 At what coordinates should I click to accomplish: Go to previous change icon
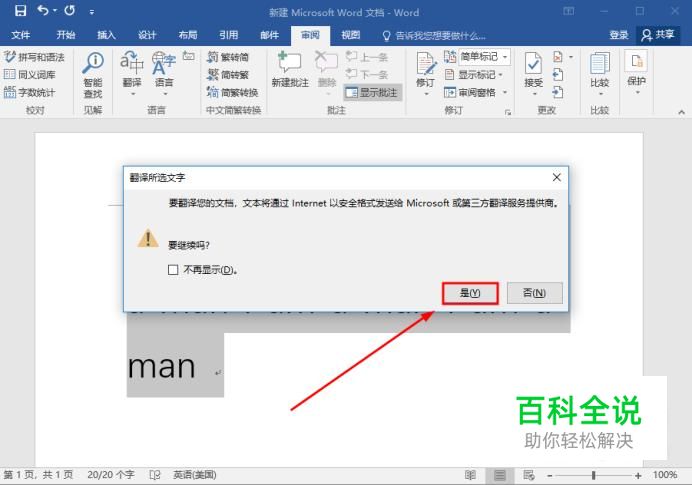point(558,75)
